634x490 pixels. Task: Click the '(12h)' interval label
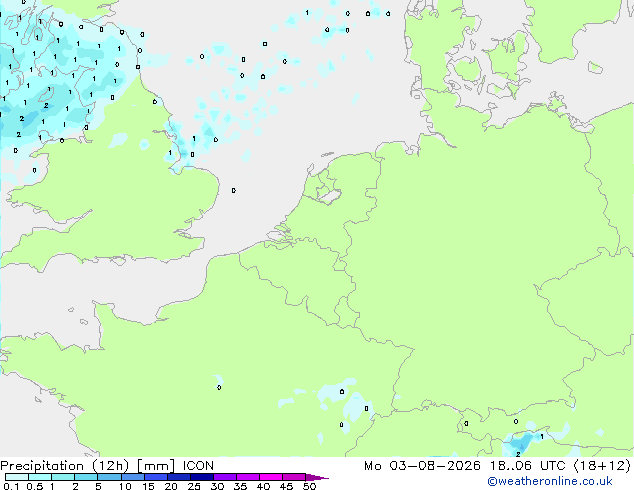click(110, 466)
